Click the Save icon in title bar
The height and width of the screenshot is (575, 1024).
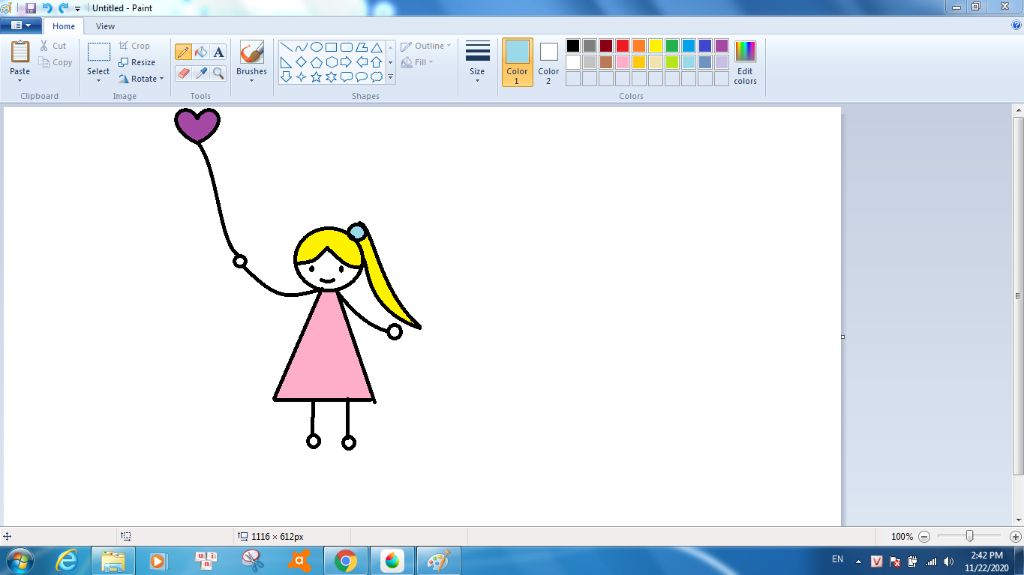pyautogui.click(x=30, y=8)
